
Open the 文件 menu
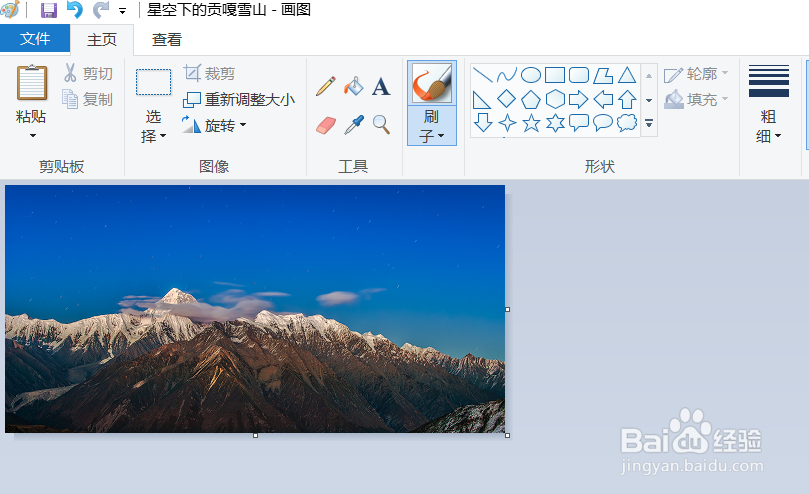coord(35,38)
